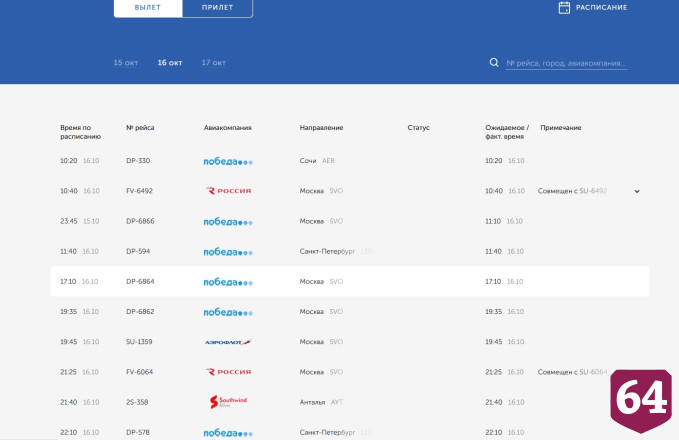679x440 pixels.
Task: Open the РАСПИСАНИЕ calendar icon
Action: pyautogui.click(x=564, y=7)
